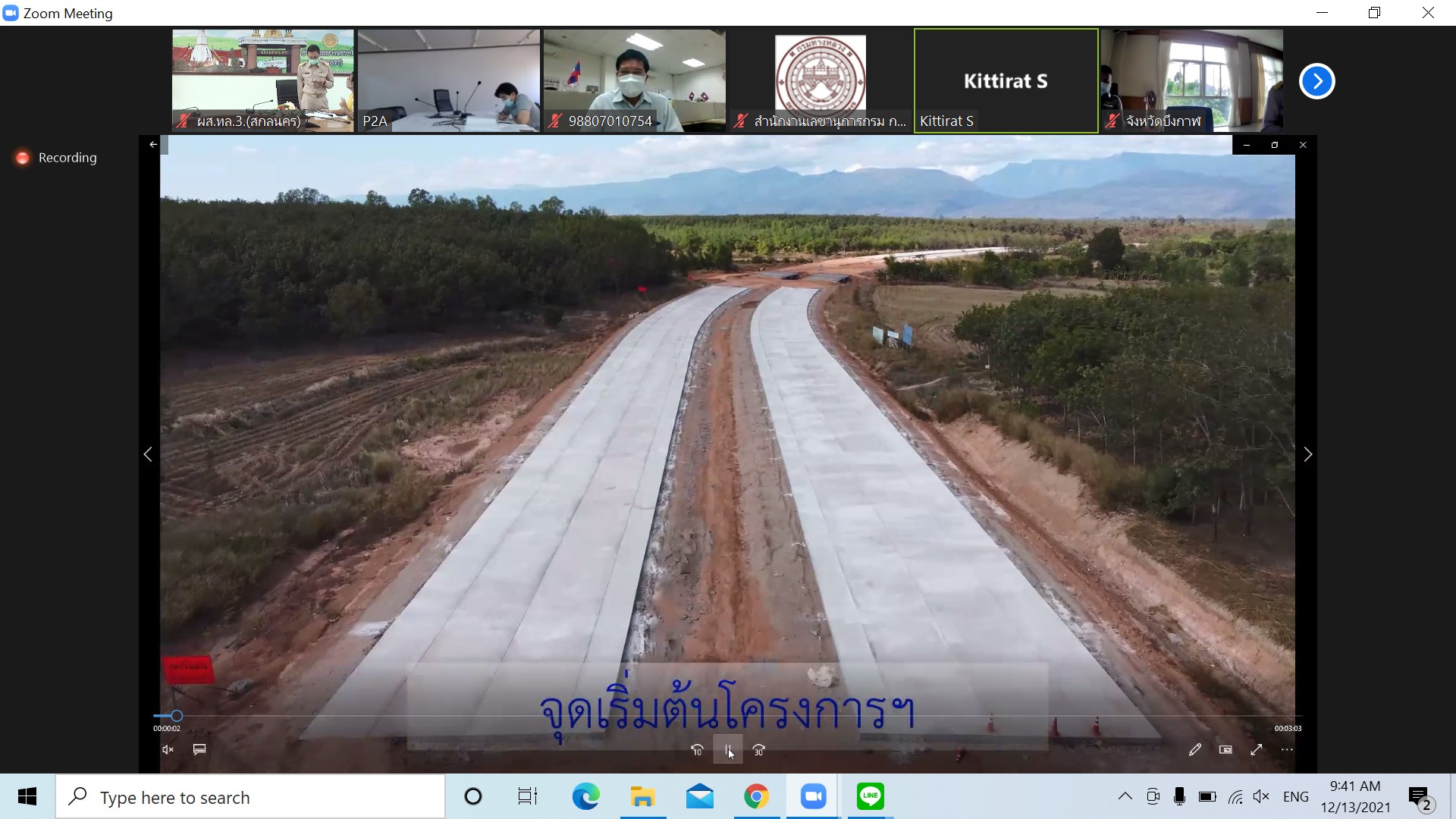Skip back 10 seconds
1456x819 pixels.
tap(697, 750)
